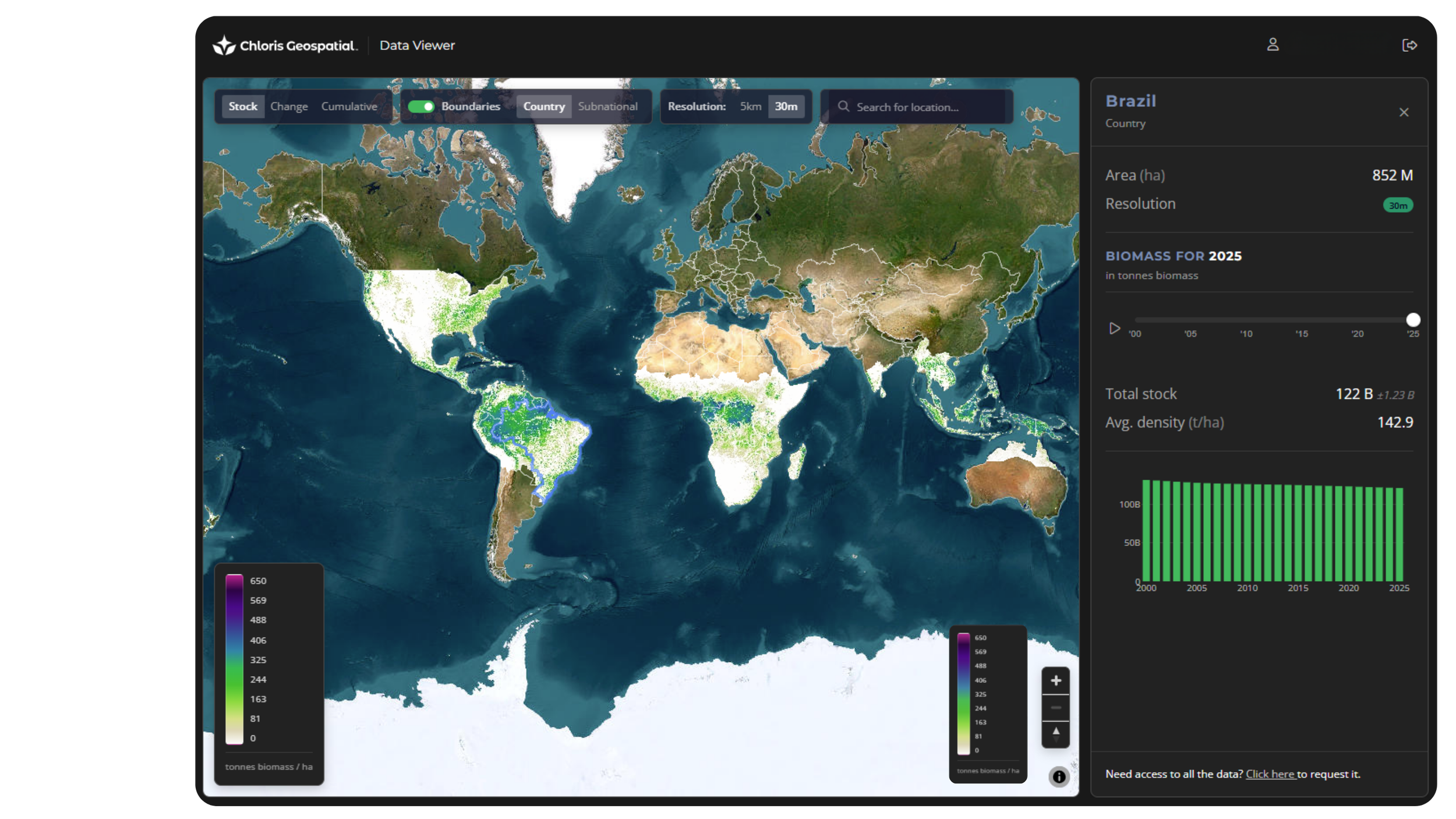Click the search magnifier icon

[x=843, y=107]
